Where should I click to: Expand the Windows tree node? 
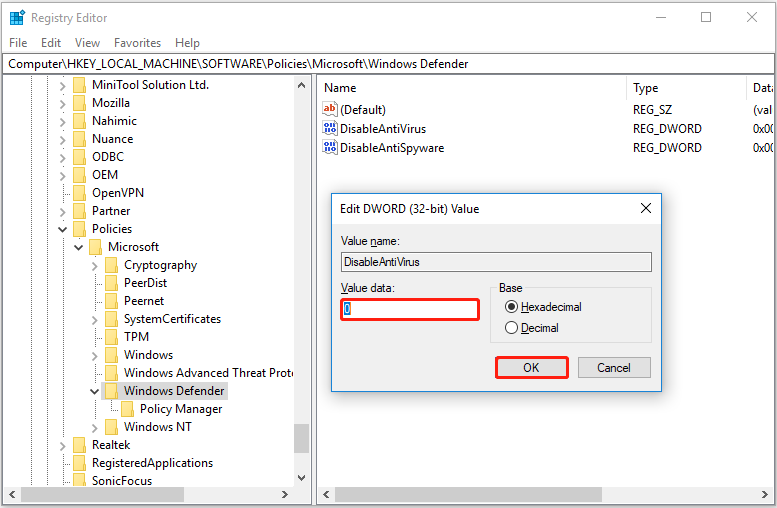click(95, 356)
